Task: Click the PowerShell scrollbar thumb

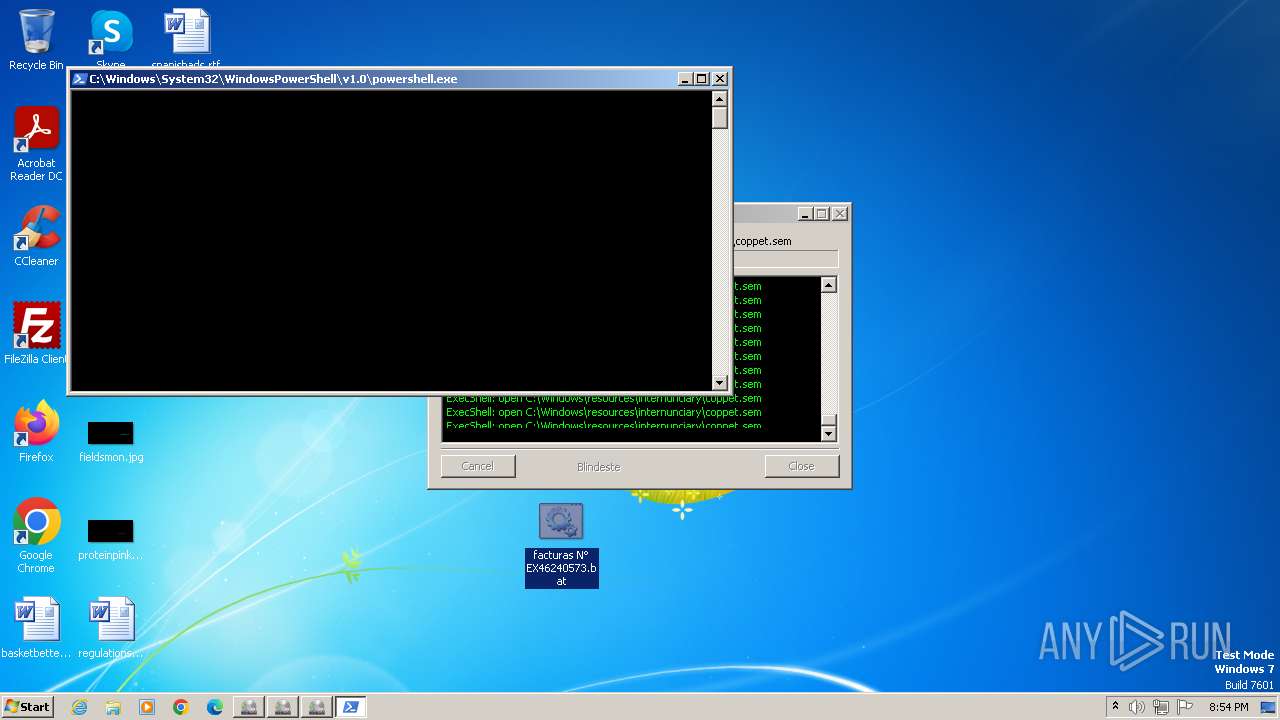Action: point(719,117)
